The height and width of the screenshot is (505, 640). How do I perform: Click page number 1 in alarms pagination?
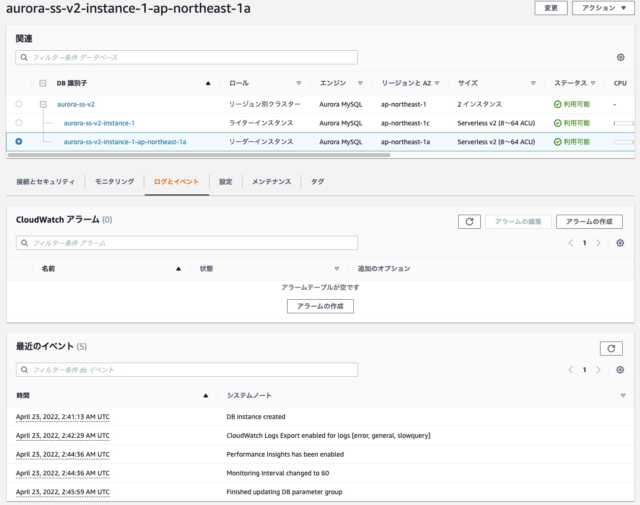tap(584, 243)
